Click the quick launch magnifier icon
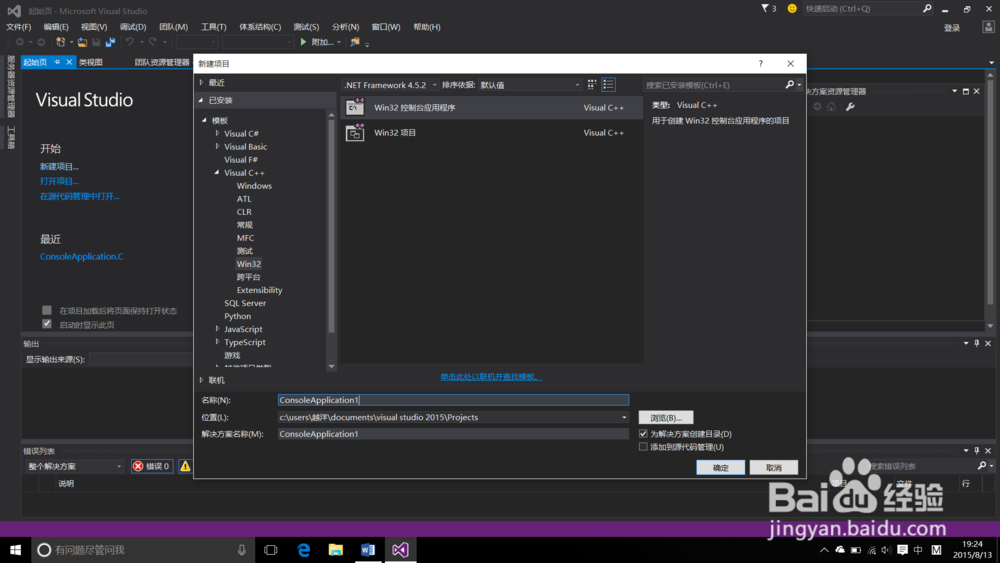 tap(927, 9)
